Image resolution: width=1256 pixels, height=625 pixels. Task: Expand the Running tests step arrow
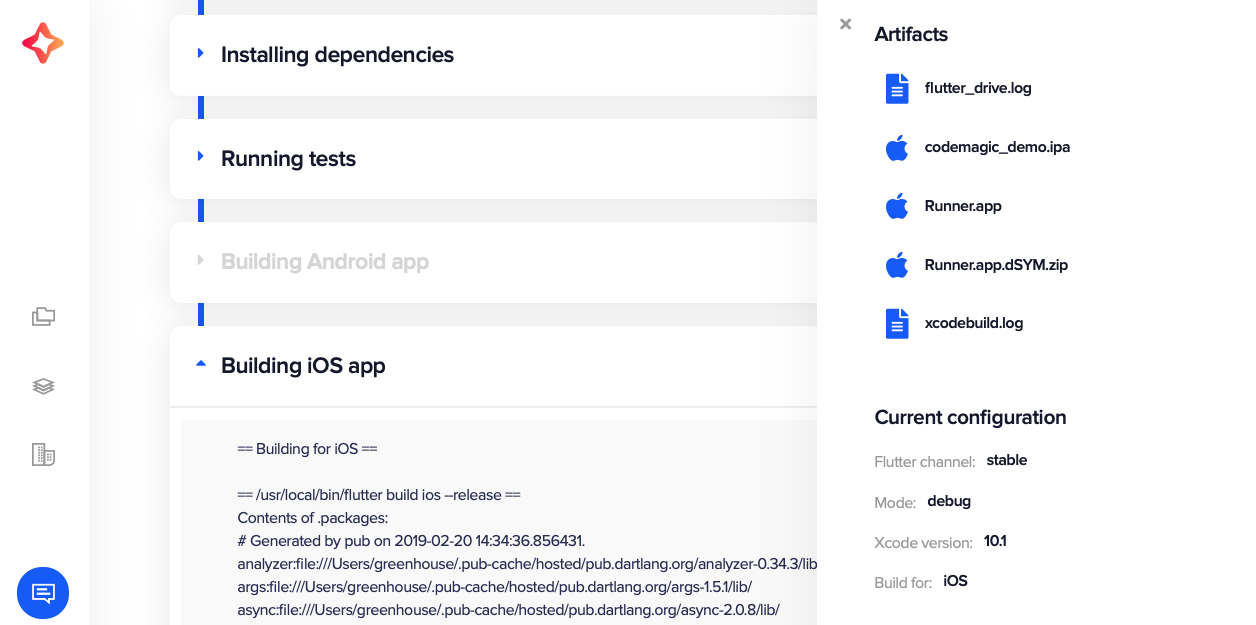pyautogui.click(x=201, y=157)
